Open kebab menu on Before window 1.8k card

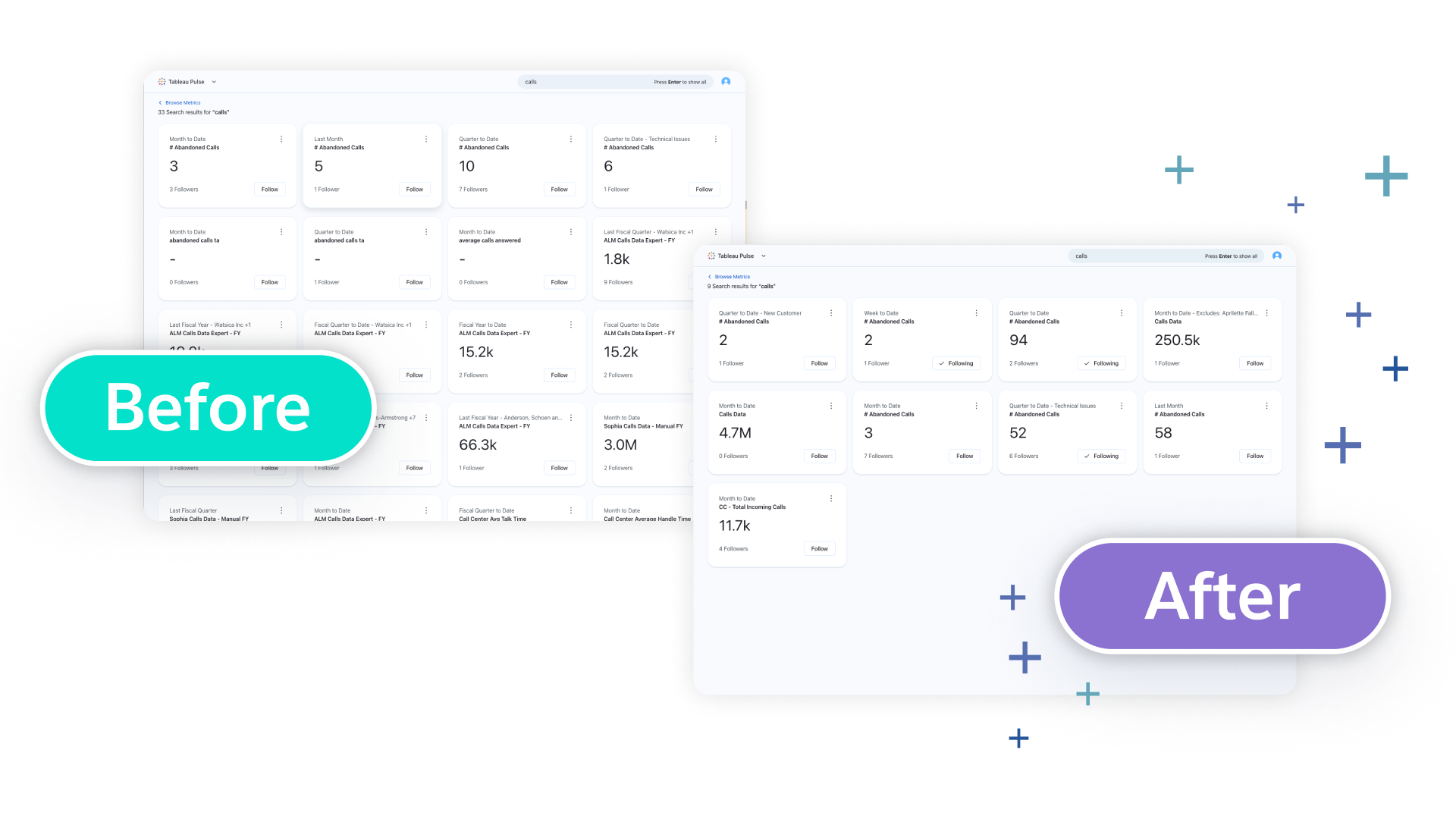pos(716,232)
